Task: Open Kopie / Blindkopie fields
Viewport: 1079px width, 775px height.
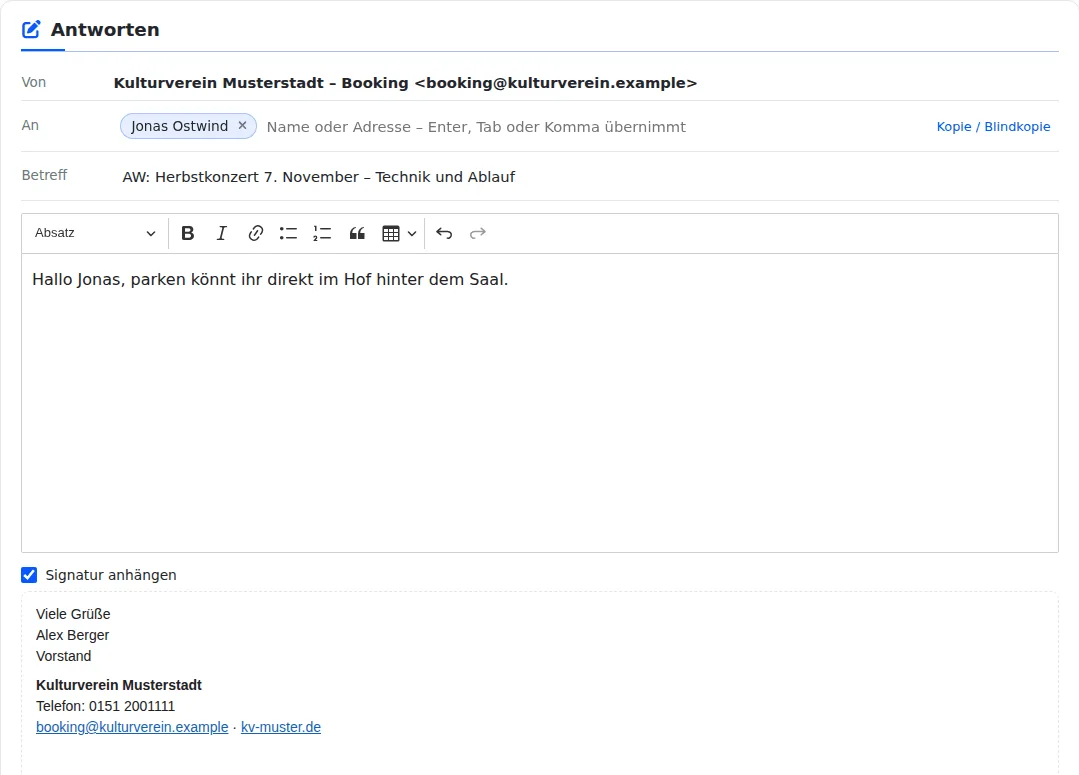Action: [993, 127]
